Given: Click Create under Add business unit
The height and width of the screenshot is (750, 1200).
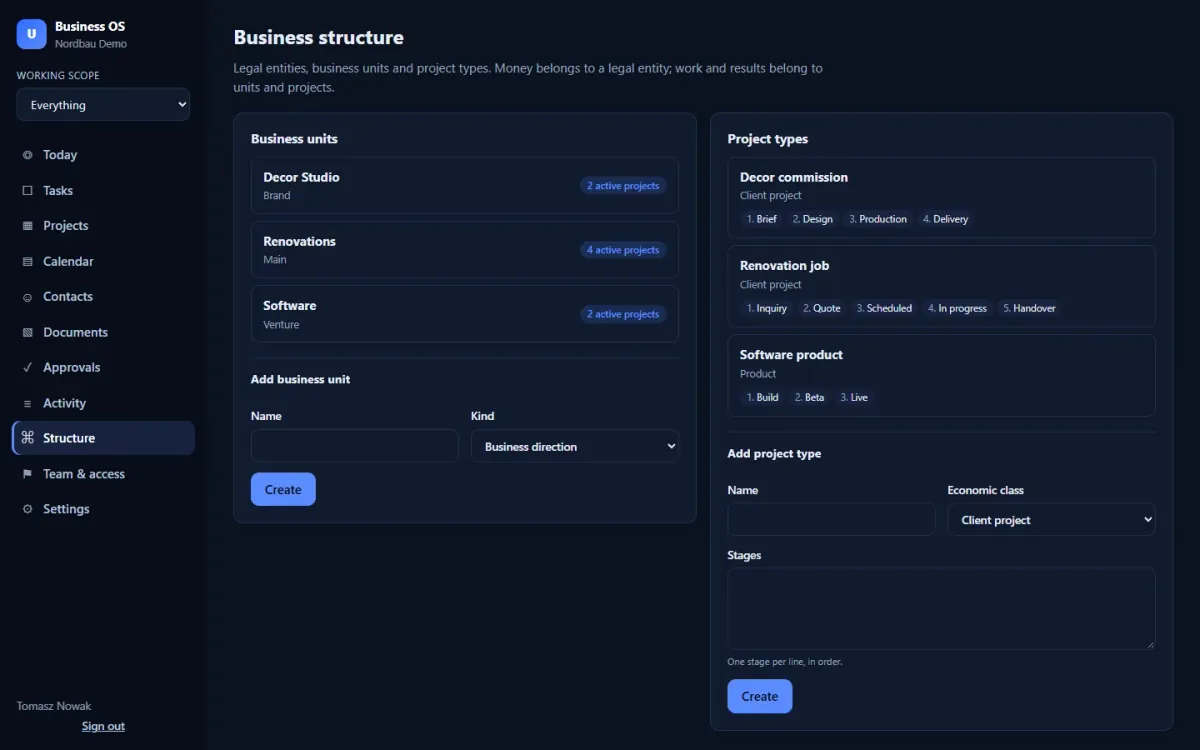Looking at the screenshot, I should pyautogui.click(x=283, y=489).
